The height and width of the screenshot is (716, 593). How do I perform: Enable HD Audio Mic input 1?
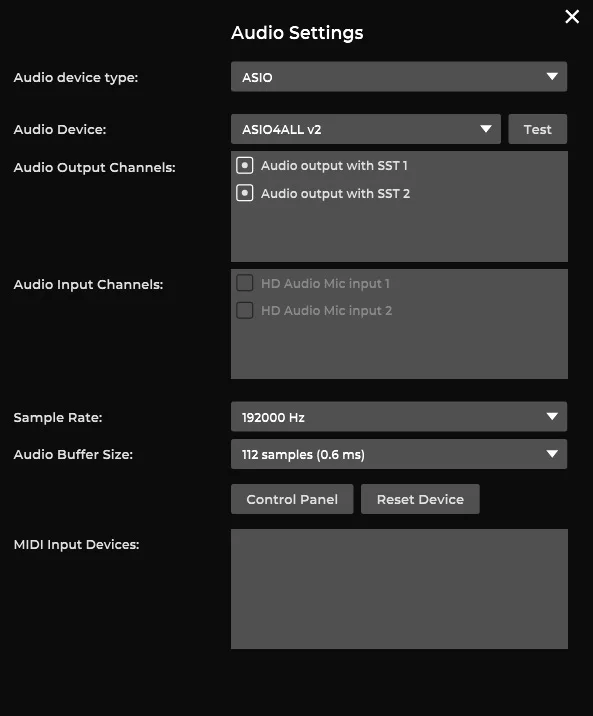coord(245,283)
